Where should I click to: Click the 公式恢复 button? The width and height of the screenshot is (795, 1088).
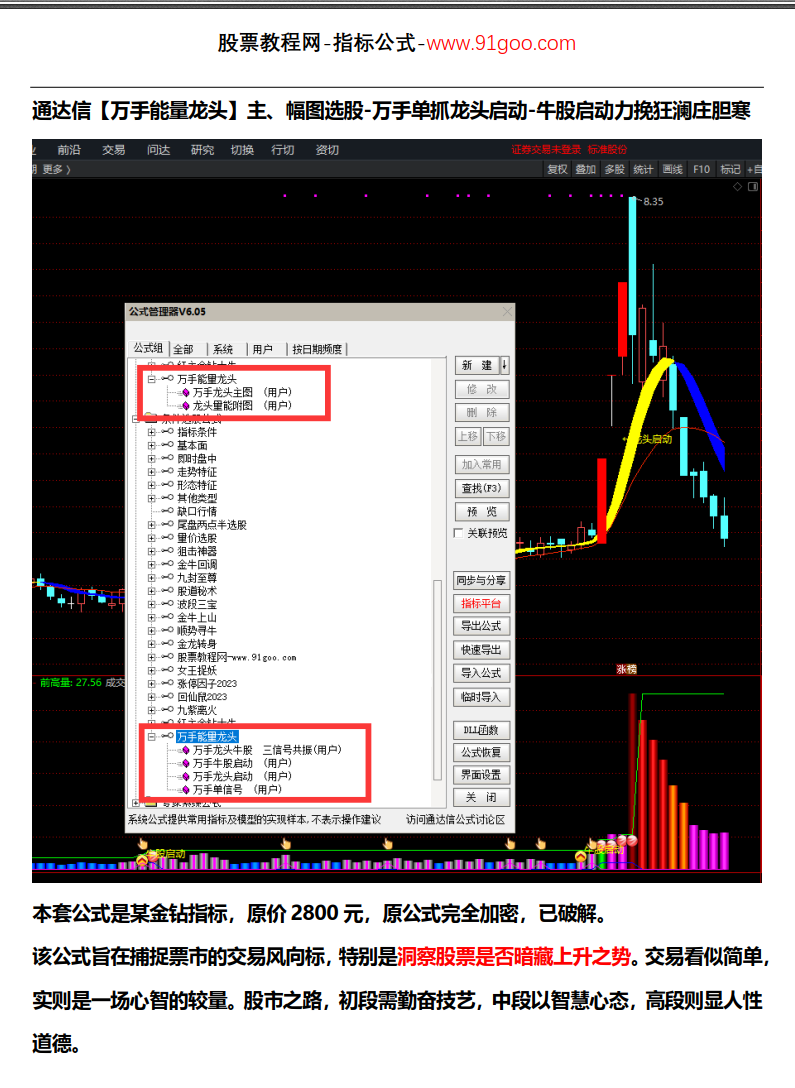tap(482, 752)
